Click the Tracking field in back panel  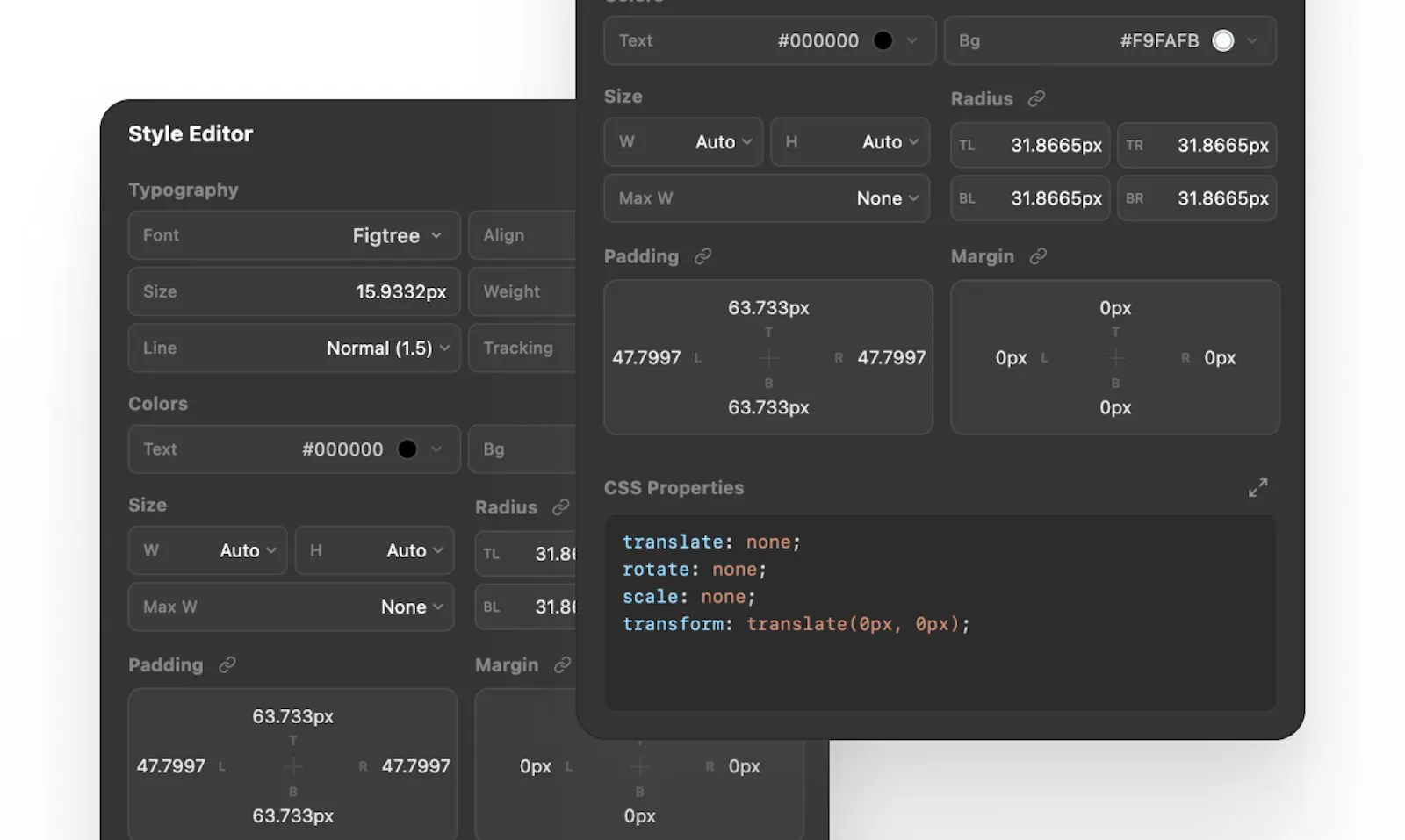[x=522, y=348]
